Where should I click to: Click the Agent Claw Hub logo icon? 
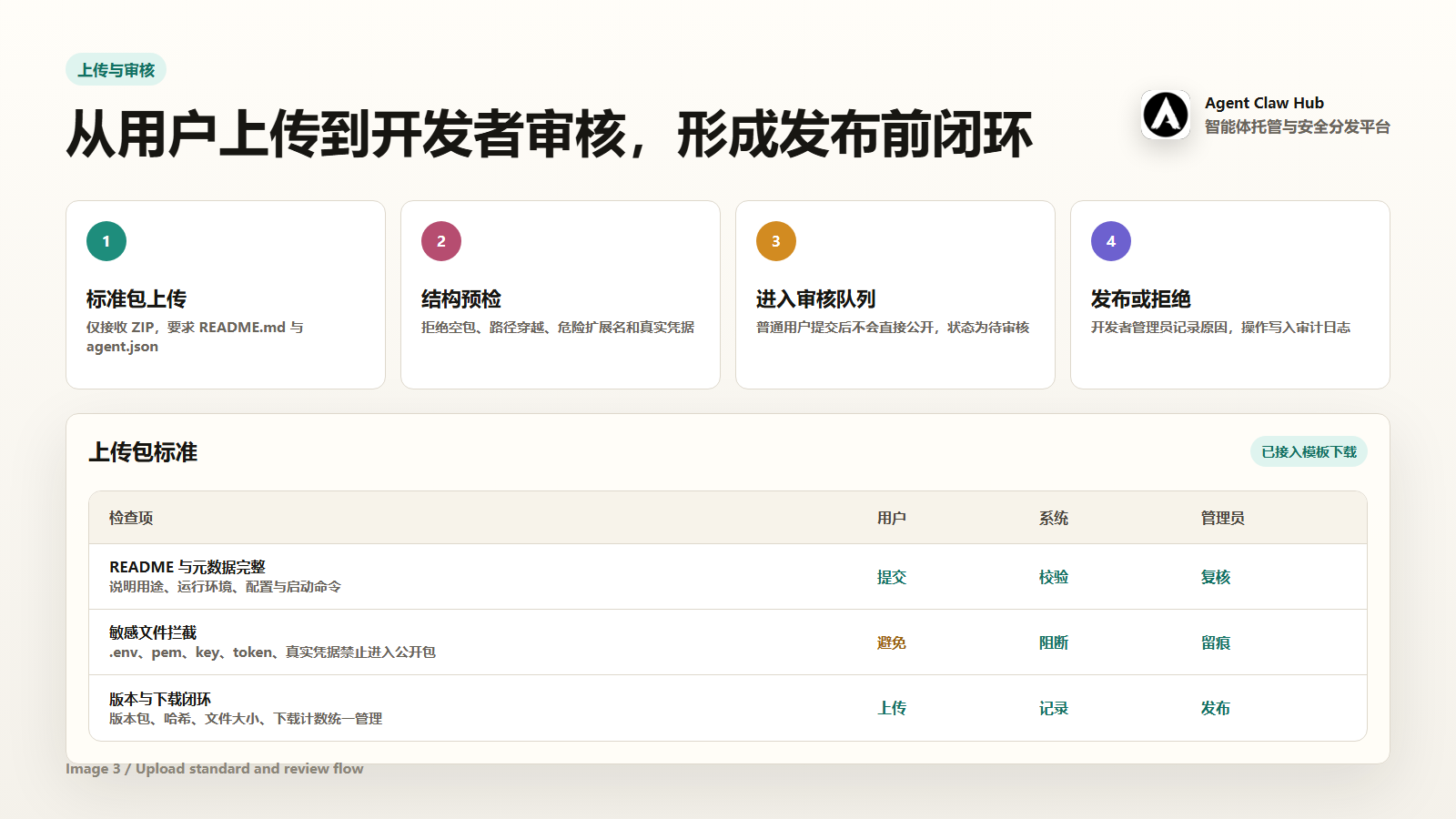tap(1166, 115)
